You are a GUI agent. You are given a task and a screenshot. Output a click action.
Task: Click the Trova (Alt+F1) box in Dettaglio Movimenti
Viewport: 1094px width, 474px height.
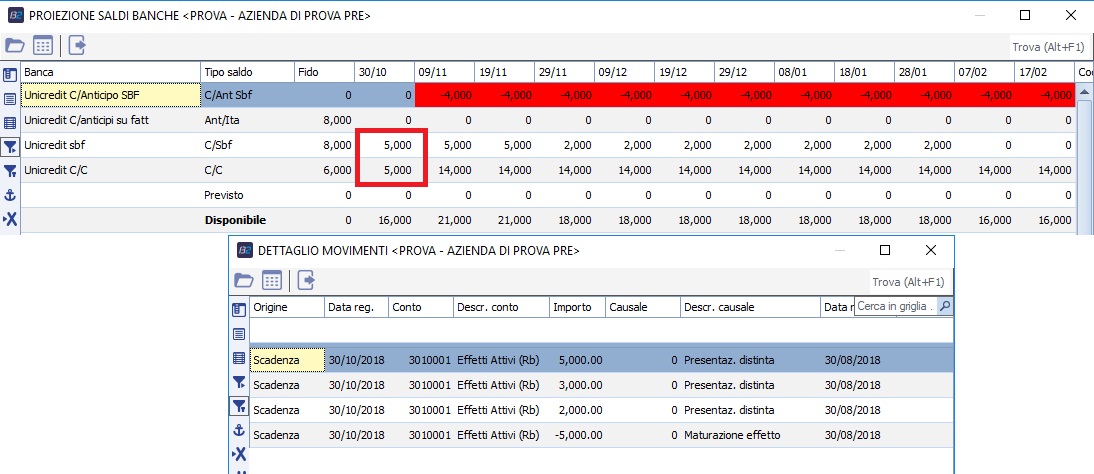click(908, 282)
